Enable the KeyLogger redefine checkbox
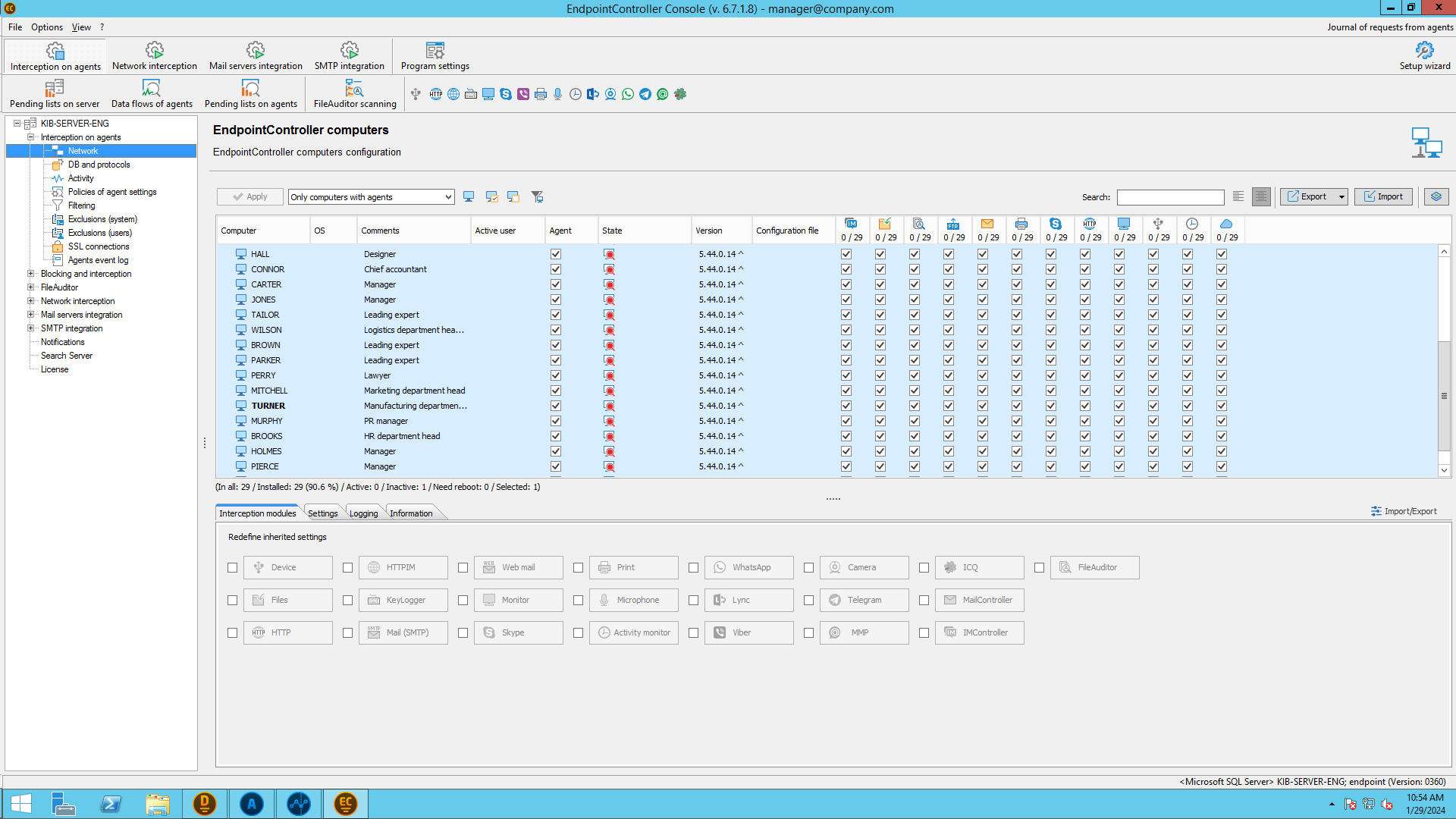 348,601
